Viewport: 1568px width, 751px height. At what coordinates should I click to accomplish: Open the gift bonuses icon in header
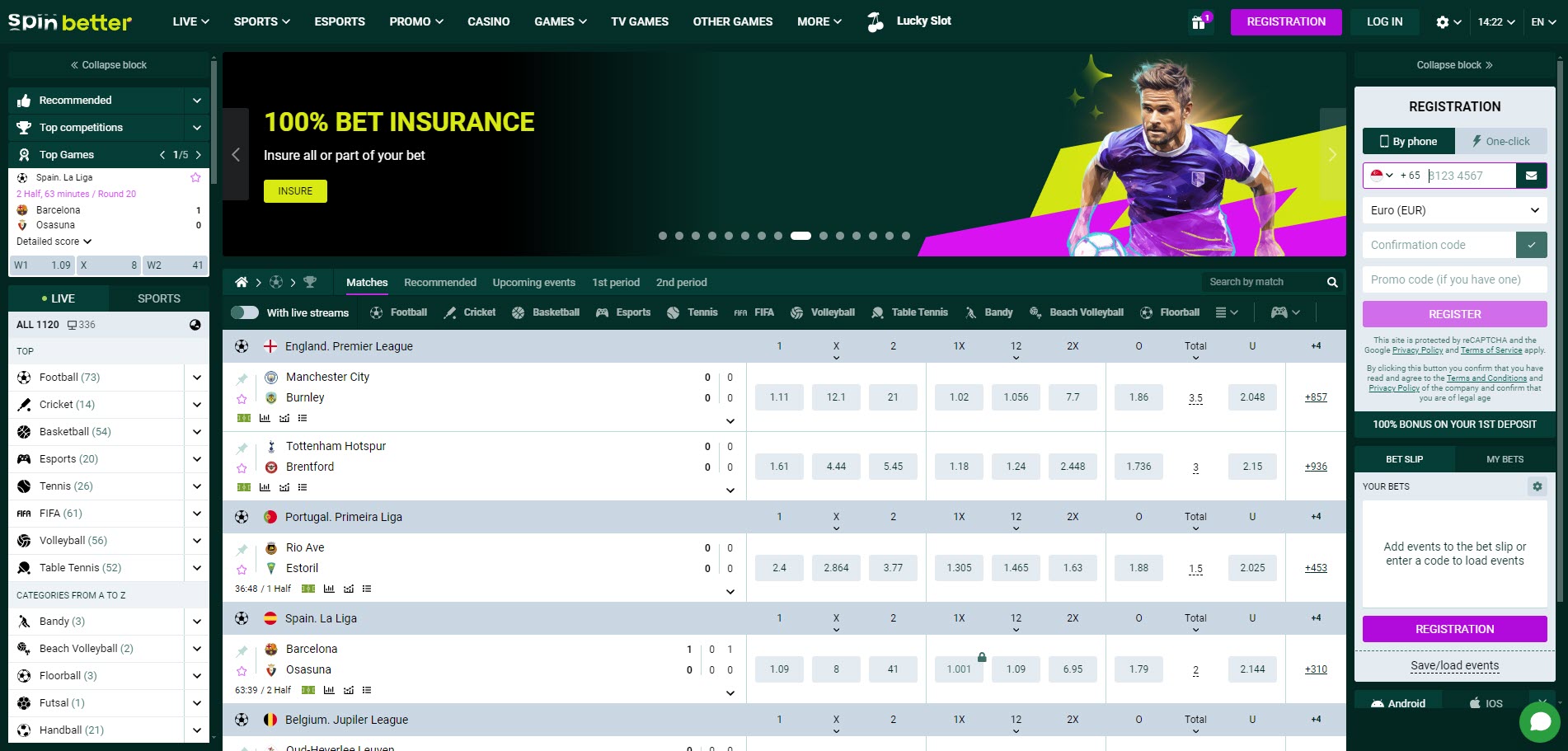[x=1199, y=22]
